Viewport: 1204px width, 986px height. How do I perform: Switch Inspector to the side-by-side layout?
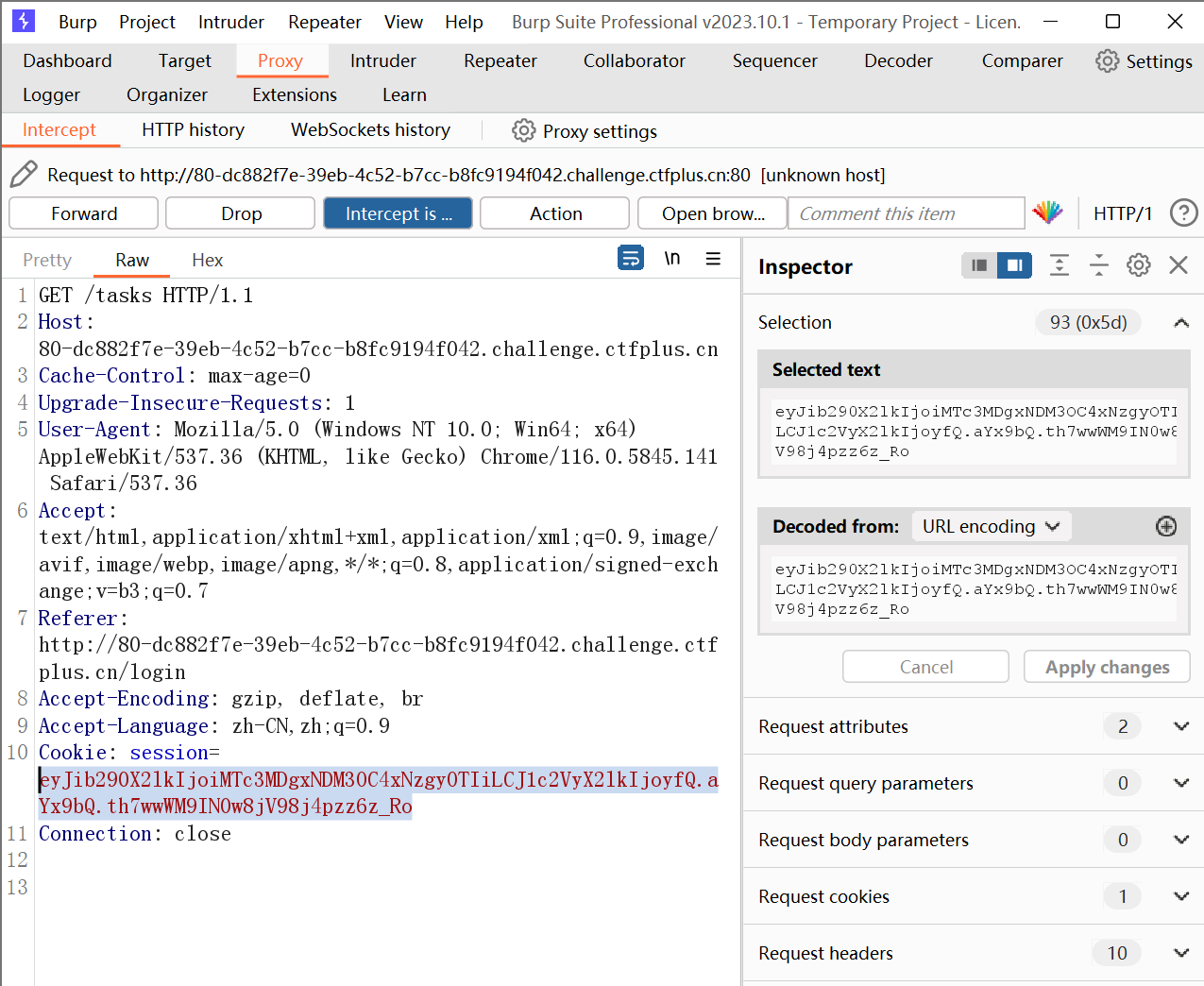tap(1015, 265)
